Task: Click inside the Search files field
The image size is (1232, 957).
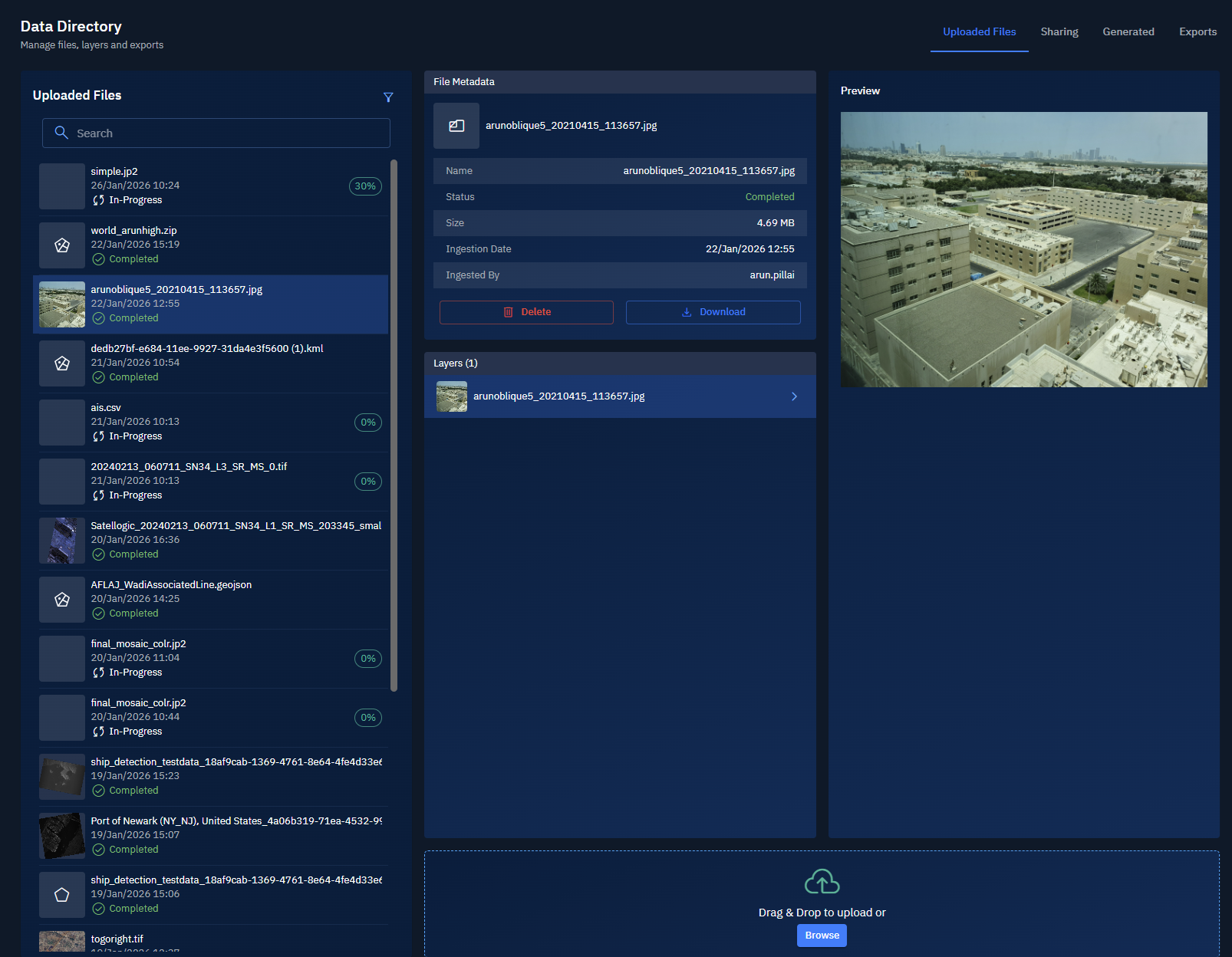Action: coord(216,133)
